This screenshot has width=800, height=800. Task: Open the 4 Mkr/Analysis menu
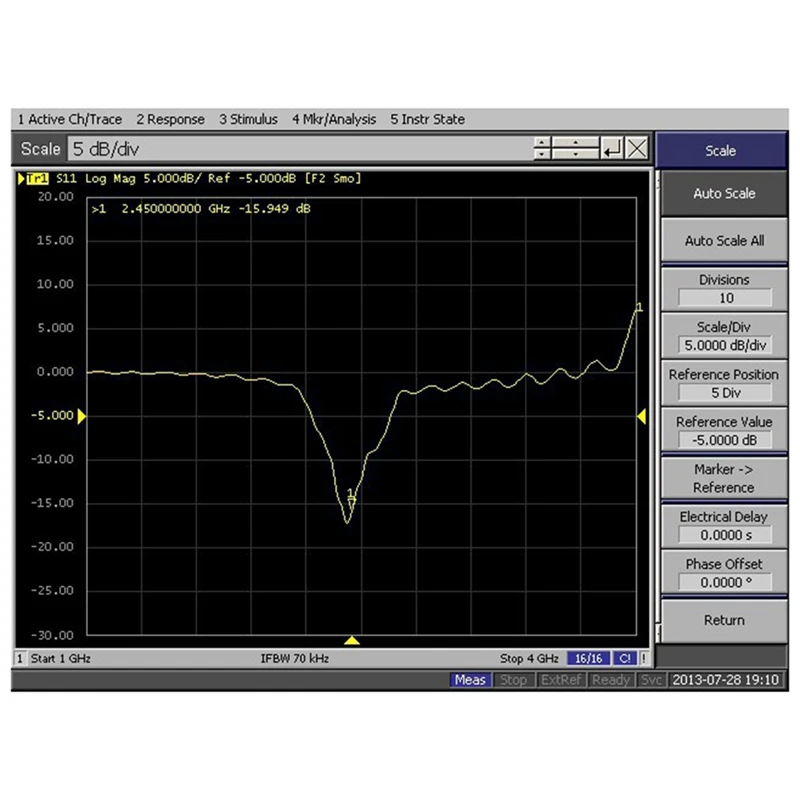tap(335, 119)
